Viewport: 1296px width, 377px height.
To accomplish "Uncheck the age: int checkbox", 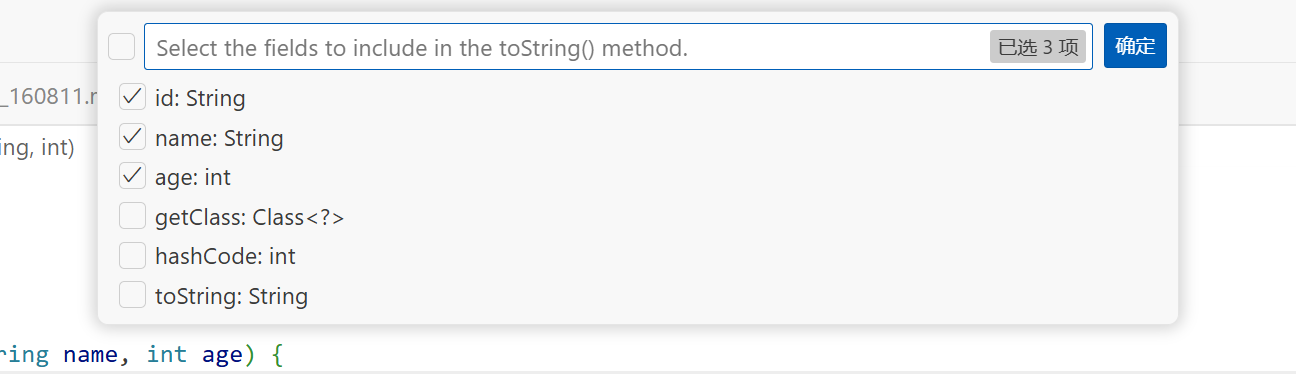I will point(132,176).
